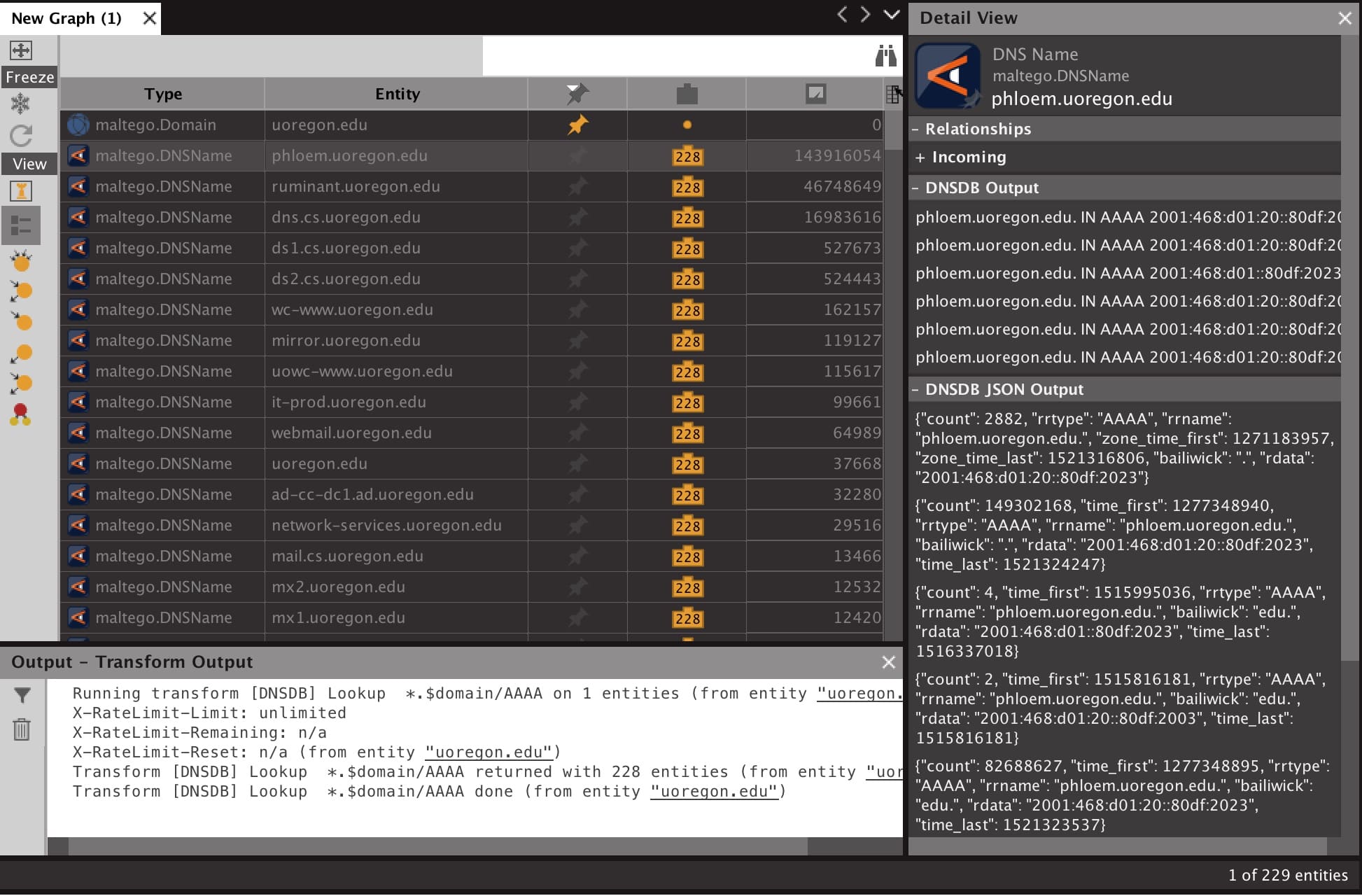Screen dimensions: 1362x896
Task: Sort by the Entity column header
Action: 397,94
